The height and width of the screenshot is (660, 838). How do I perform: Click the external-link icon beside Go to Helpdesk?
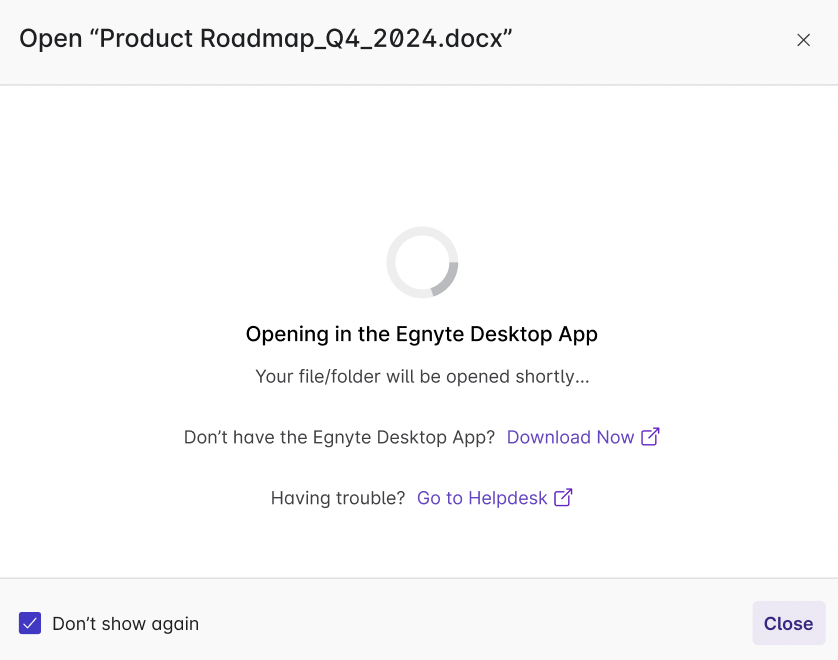(x=563, y=497)
